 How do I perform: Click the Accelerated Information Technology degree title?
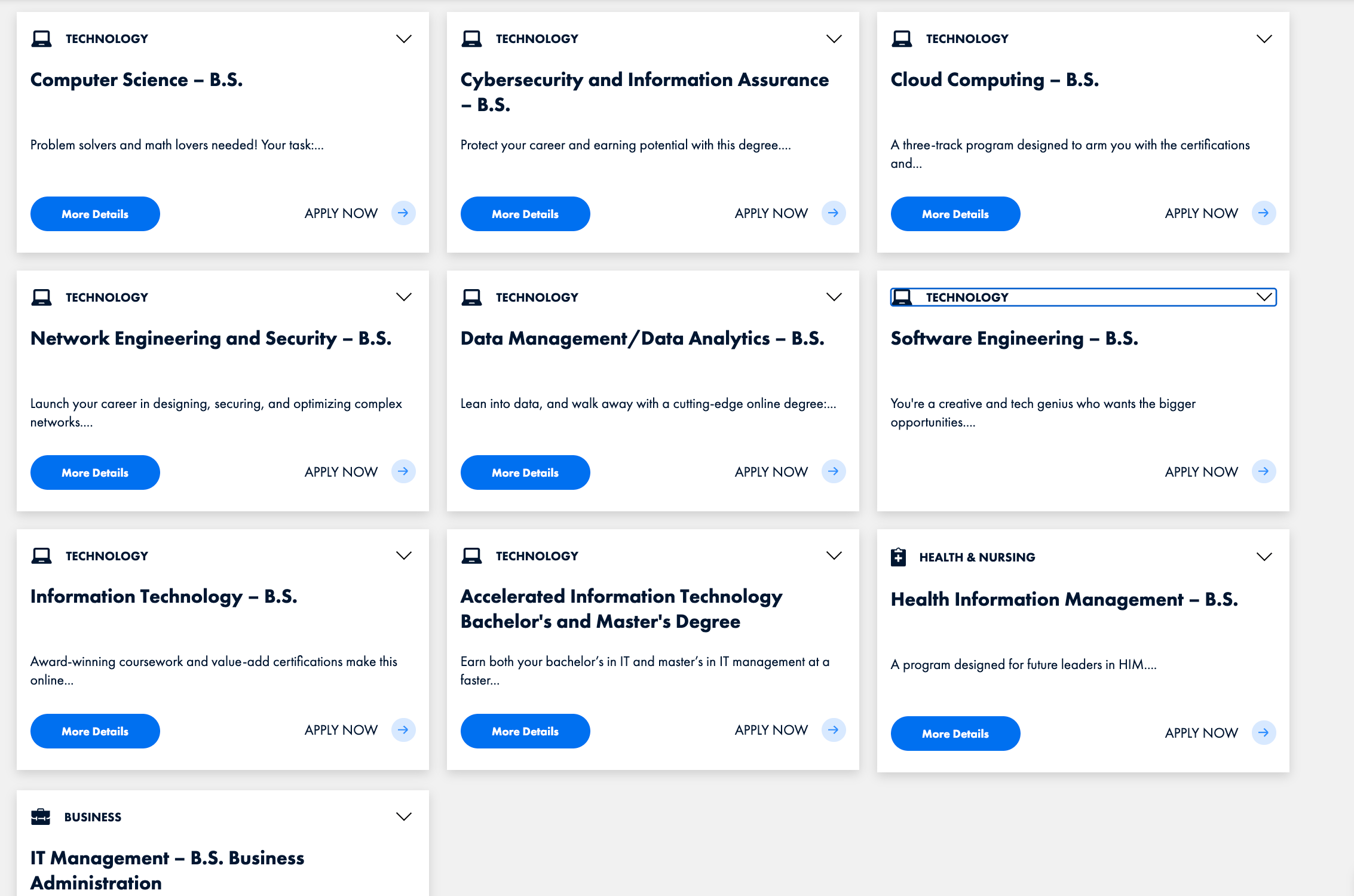(x=621, y=609)
